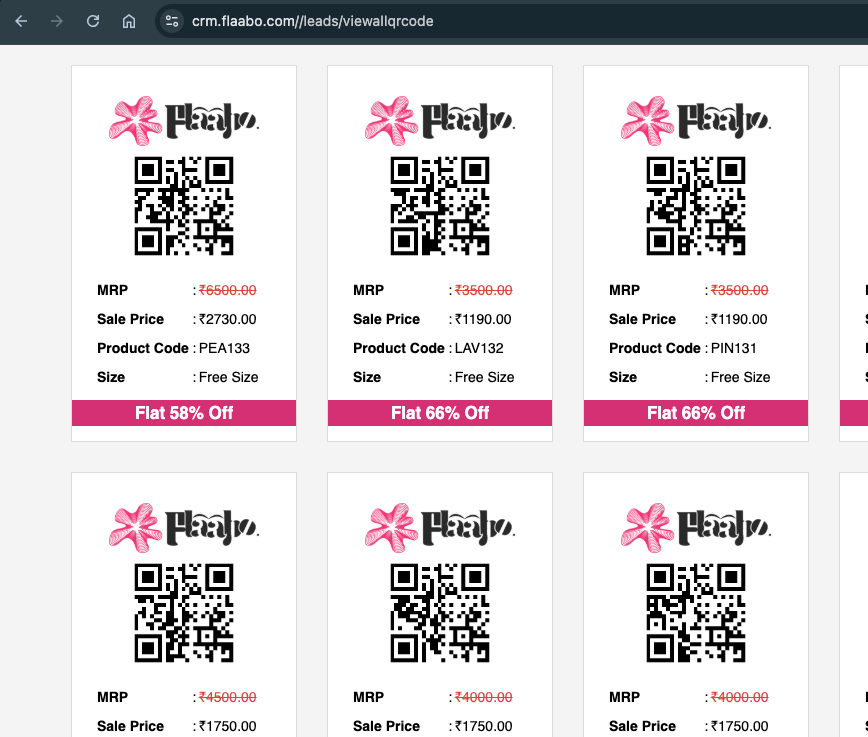Click the browser back arrow

21,20
